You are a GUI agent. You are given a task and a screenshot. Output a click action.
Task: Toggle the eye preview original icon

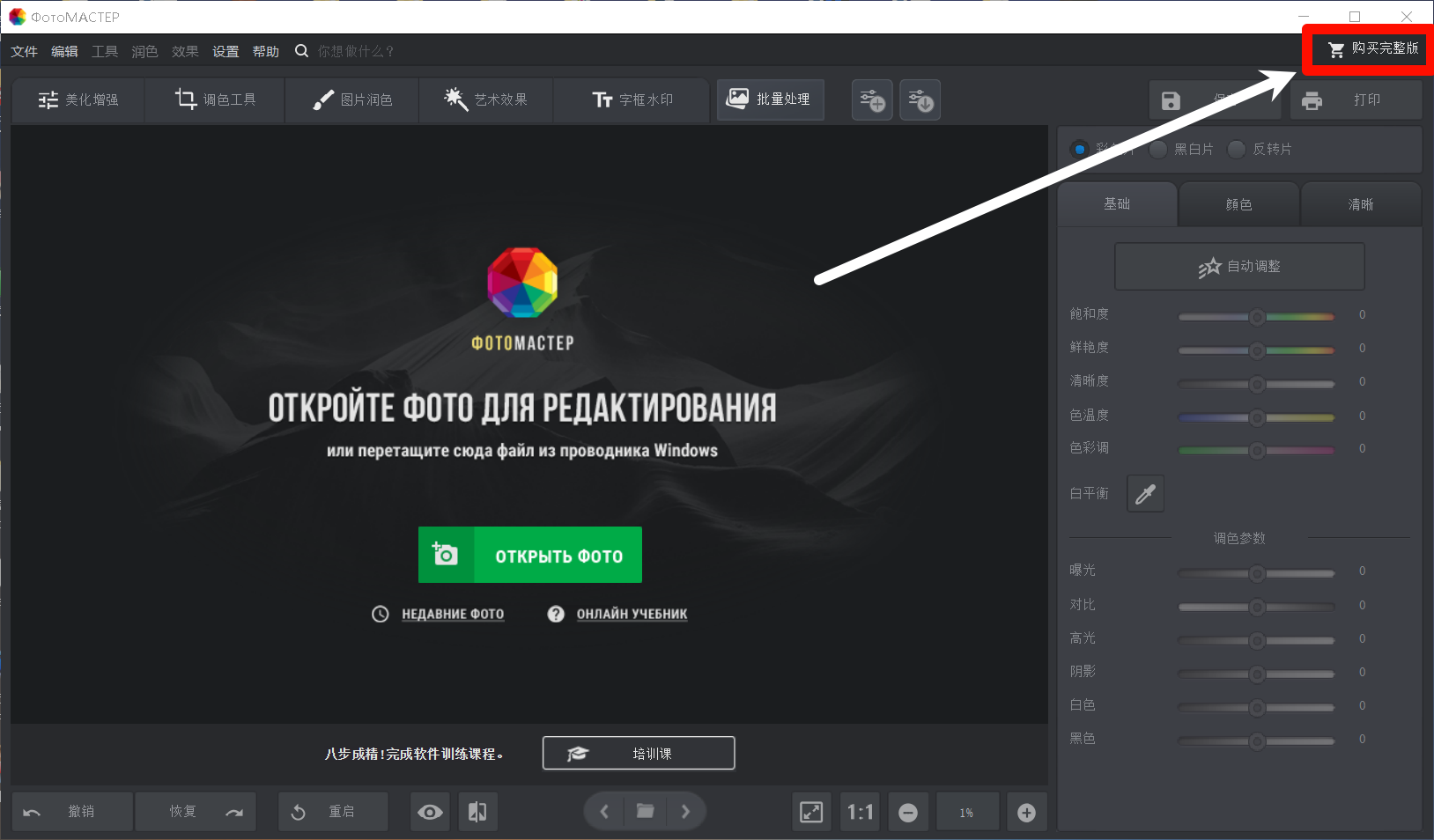coord(430,812)
